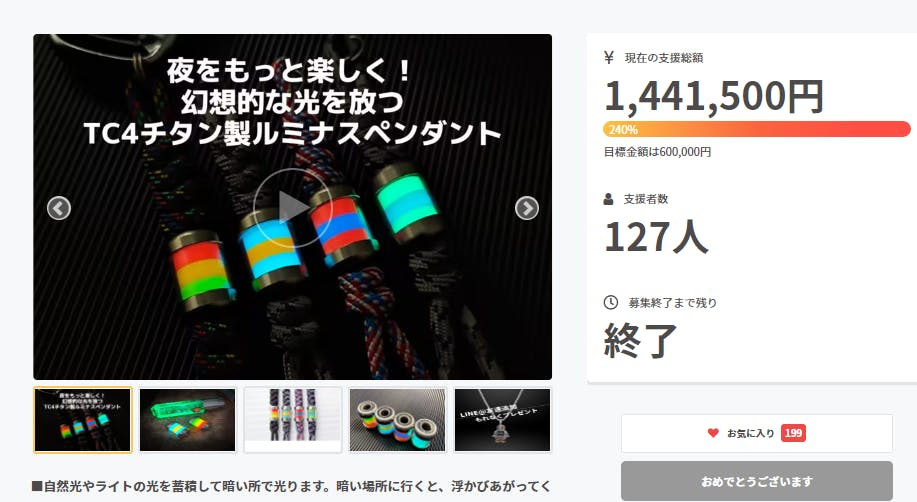Click the clock icon beside 募集終了まで残り
Screen dimensions: 917x502
pyautogui.click(x=611, y=302)
